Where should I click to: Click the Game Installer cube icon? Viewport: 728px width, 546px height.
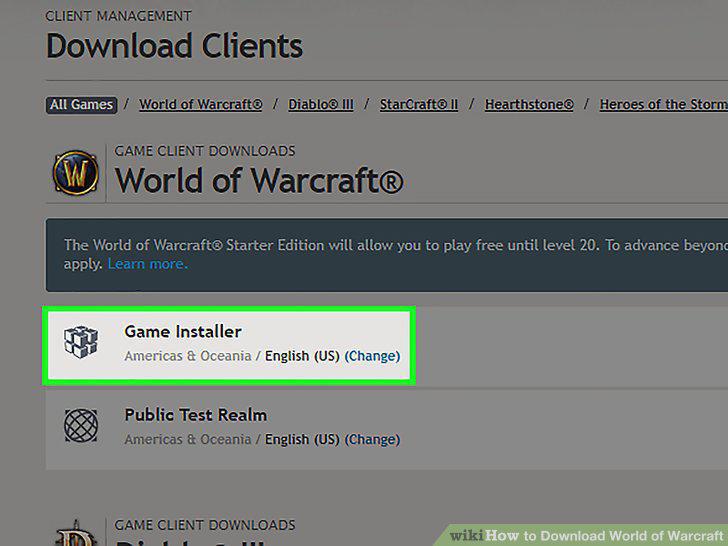[81, 342]
